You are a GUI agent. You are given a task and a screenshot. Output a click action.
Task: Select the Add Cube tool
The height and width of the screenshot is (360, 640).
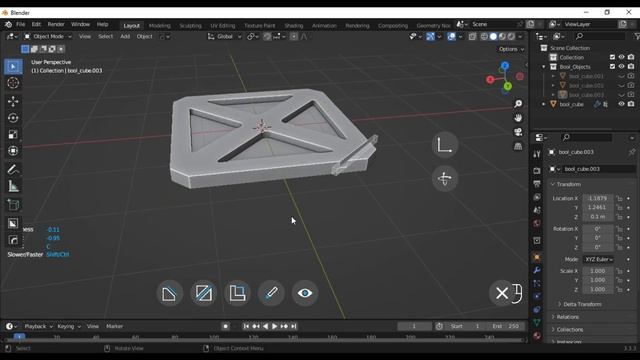pyautogui.click(x=13, y=204)
